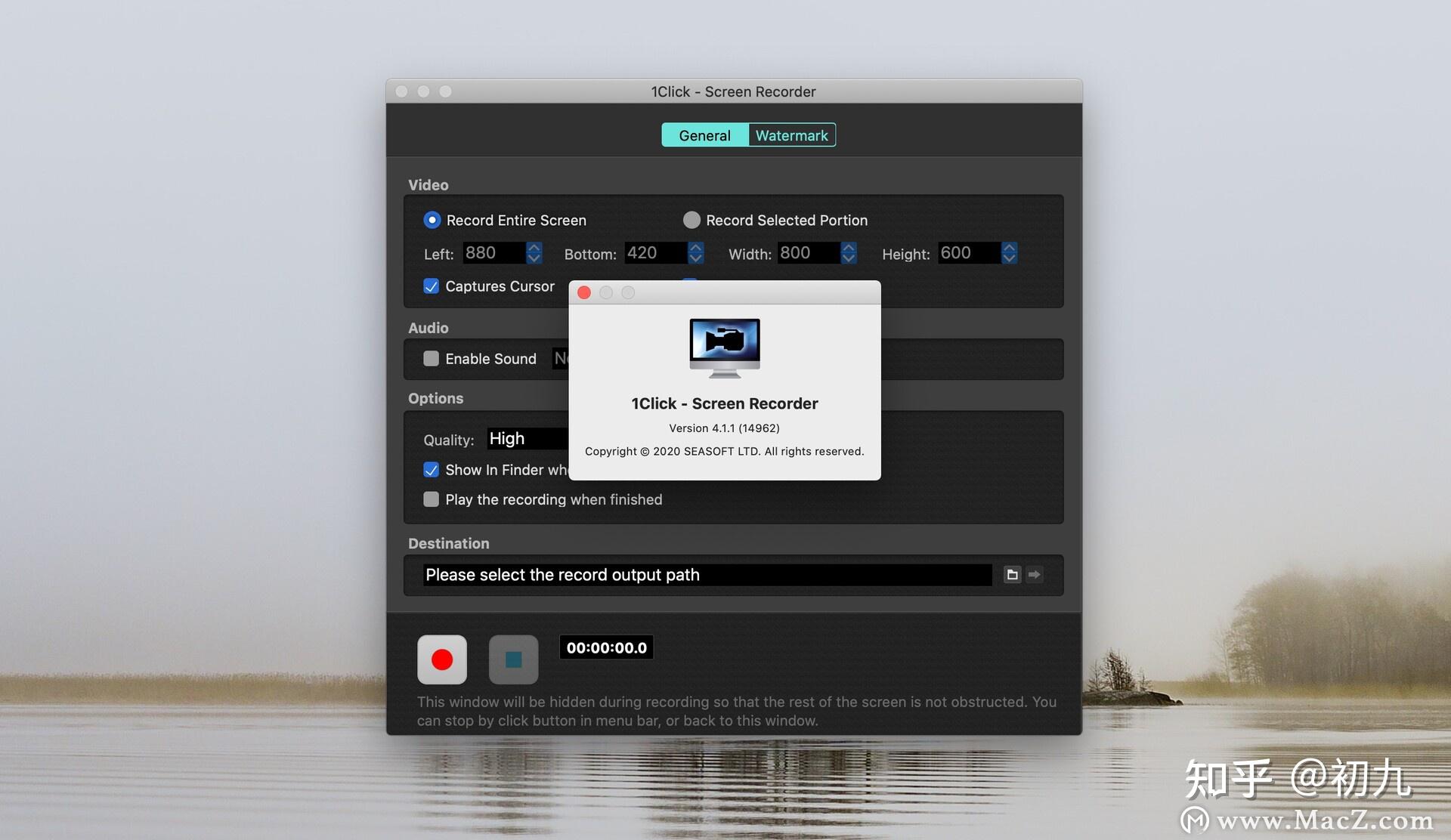This screenshot has height=840, width=1451.
Task: Click the record output path field
Action: (707, 575)
